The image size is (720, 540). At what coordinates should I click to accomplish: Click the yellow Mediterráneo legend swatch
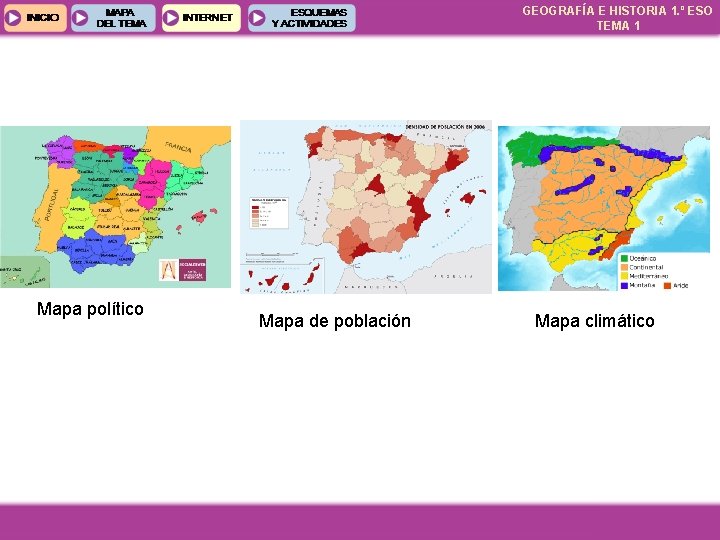tap(624, 276)
